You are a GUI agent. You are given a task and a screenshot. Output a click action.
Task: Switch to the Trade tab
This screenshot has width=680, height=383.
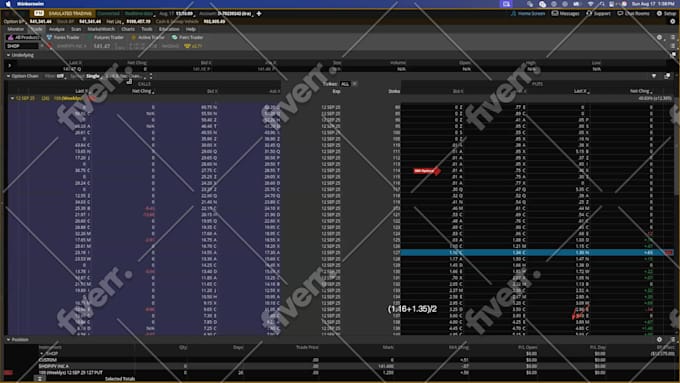[x=36, y=29]
